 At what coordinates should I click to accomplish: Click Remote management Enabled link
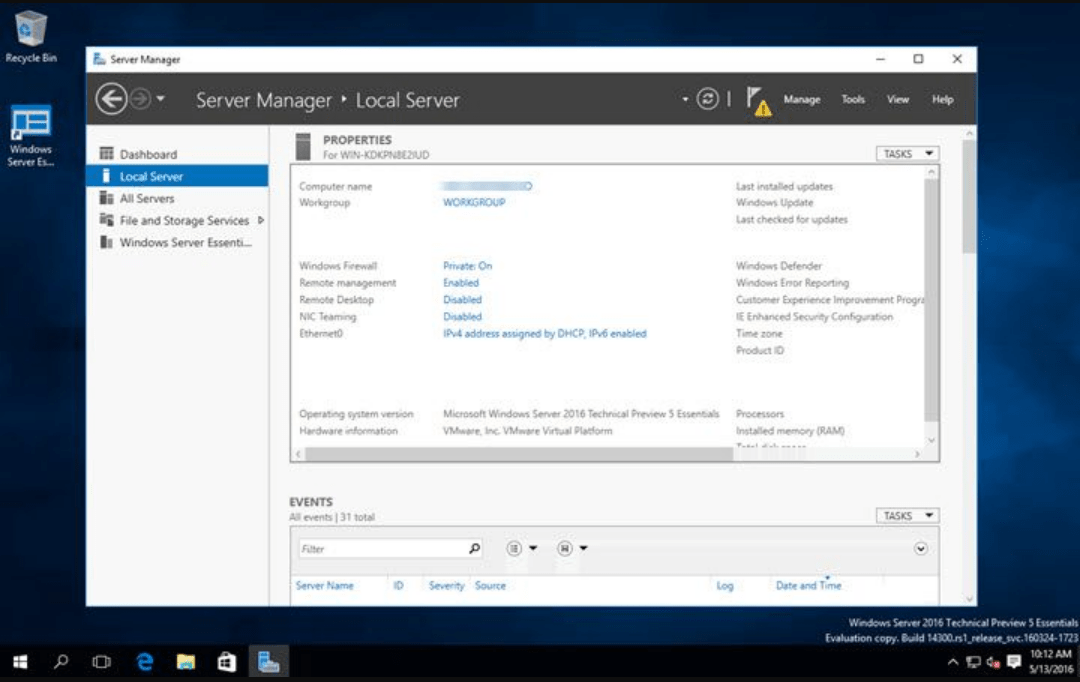pyautogui.click(x=460, y=283)
